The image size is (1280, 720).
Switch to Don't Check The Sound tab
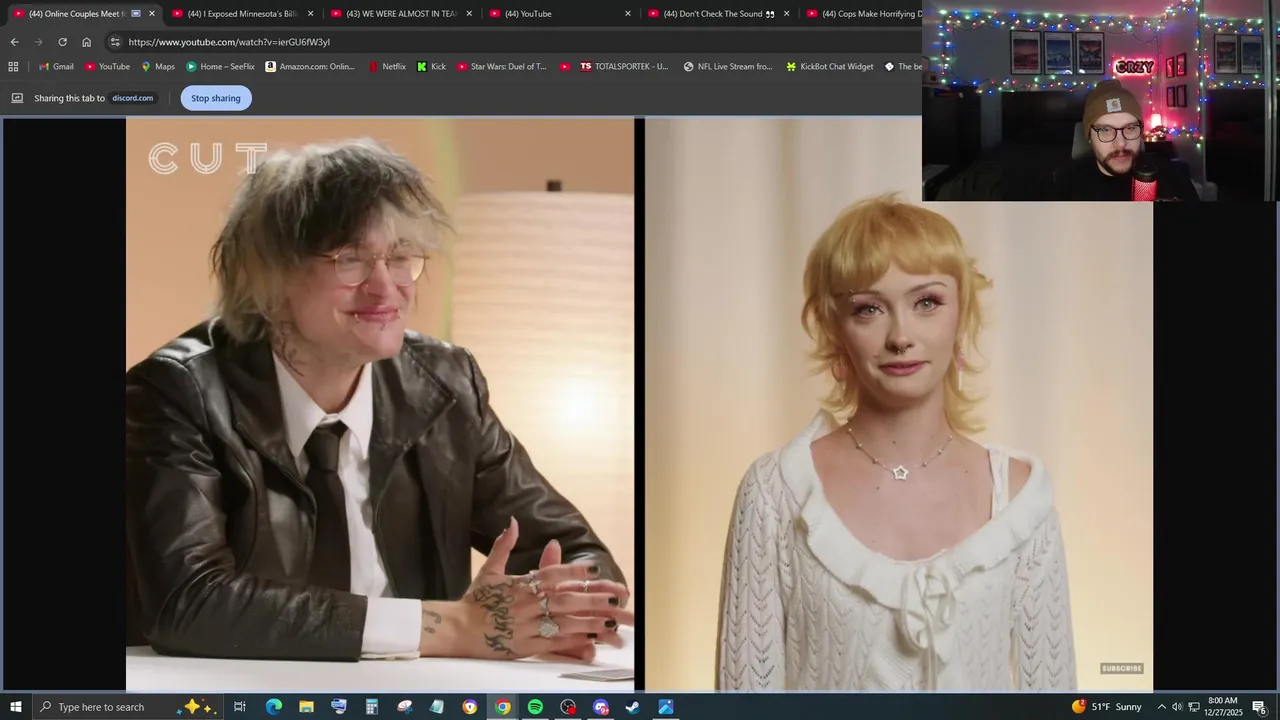point(719,14)
